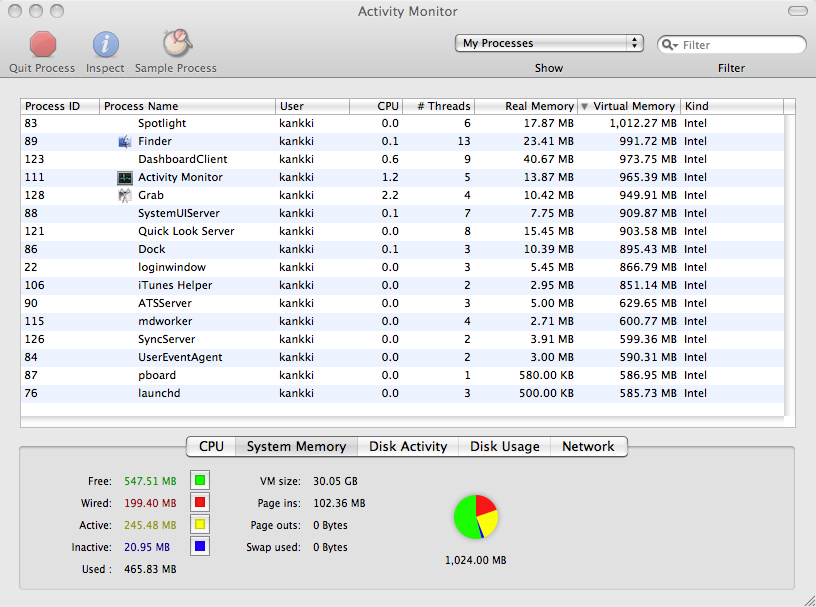Click the 20.95 MB inactive memory value
Viewport: 816px width, 607px height.
click(147, 547)
